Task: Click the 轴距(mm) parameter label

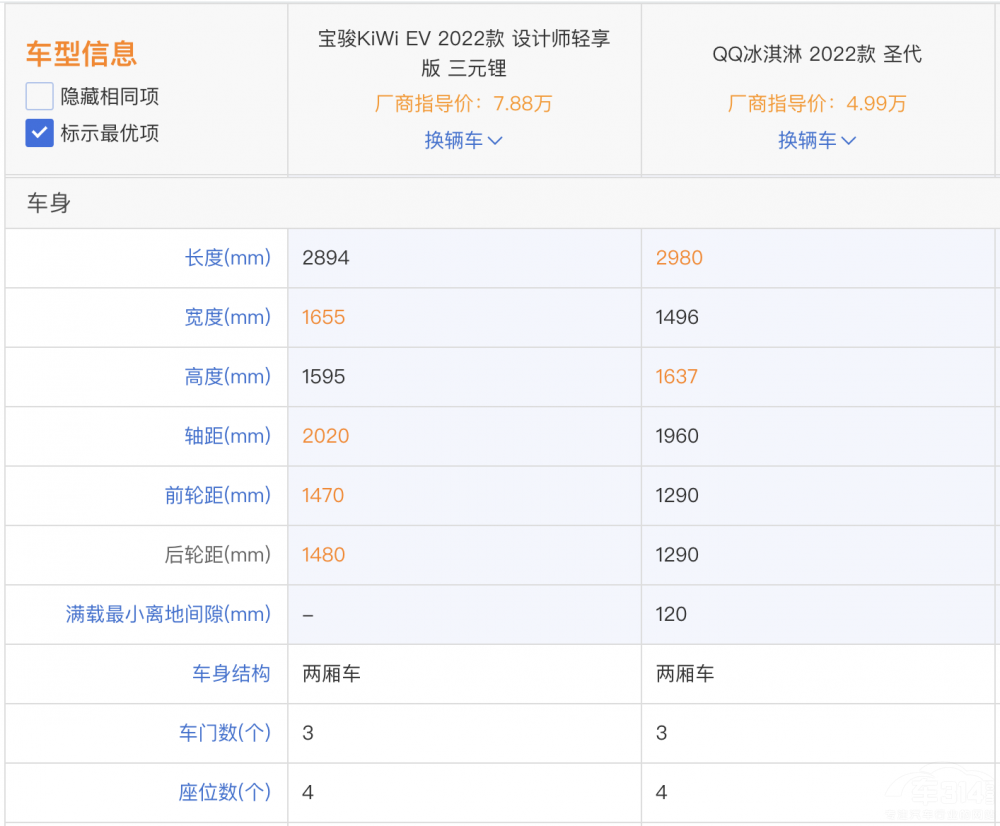Action: click(228, 436)
